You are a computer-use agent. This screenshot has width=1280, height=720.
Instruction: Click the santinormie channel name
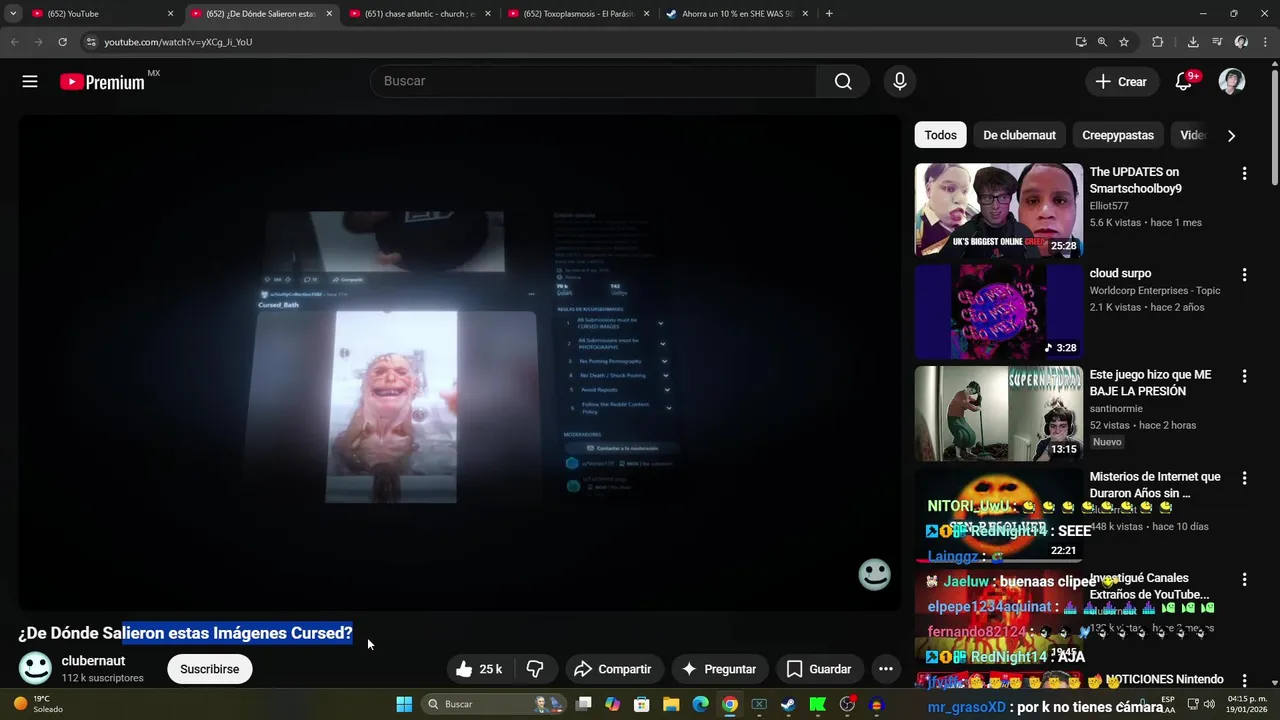click(x=1116, y=408)
